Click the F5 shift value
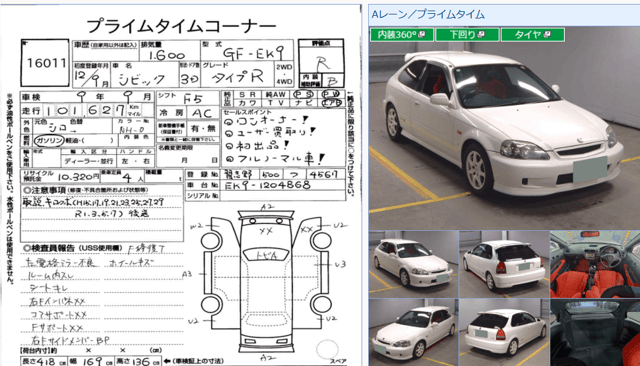Viewport: 640px width, 366px height. [x=192, y=99]
